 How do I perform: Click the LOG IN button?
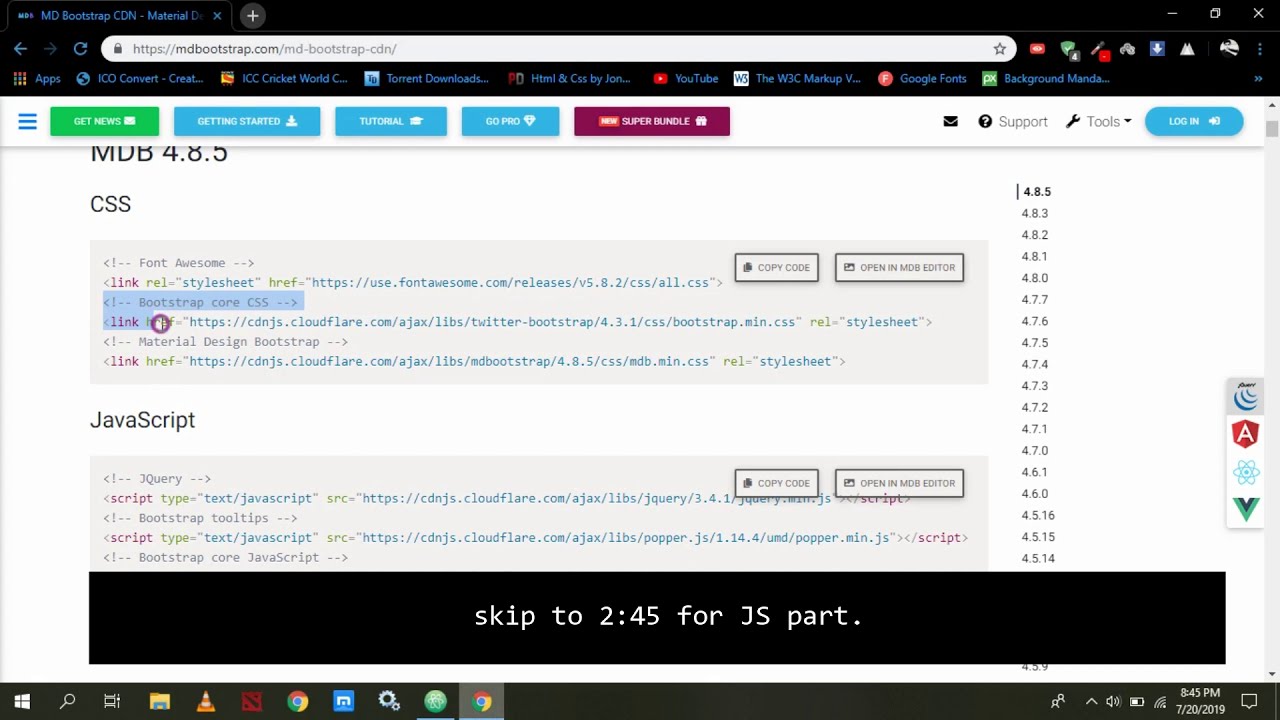pyautogui.click(x=1194, y=121)
